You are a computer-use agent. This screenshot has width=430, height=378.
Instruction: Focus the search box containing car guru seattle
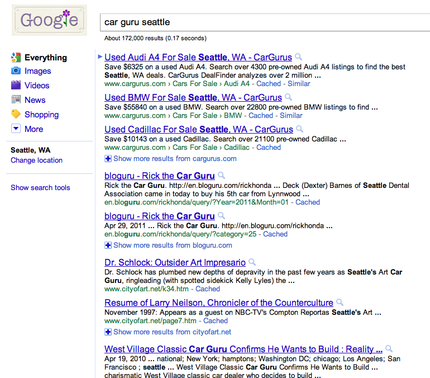pos(265,22)
